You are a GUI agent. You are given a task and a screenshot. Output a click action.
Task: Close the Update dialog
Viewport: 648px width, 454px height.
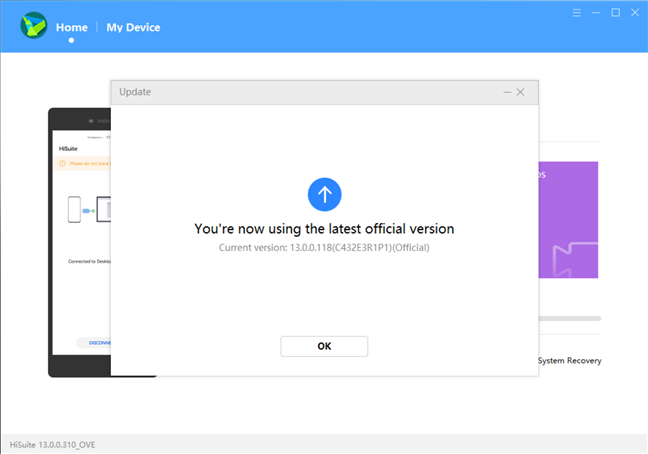pyautogui.click(x=520, y=92)
